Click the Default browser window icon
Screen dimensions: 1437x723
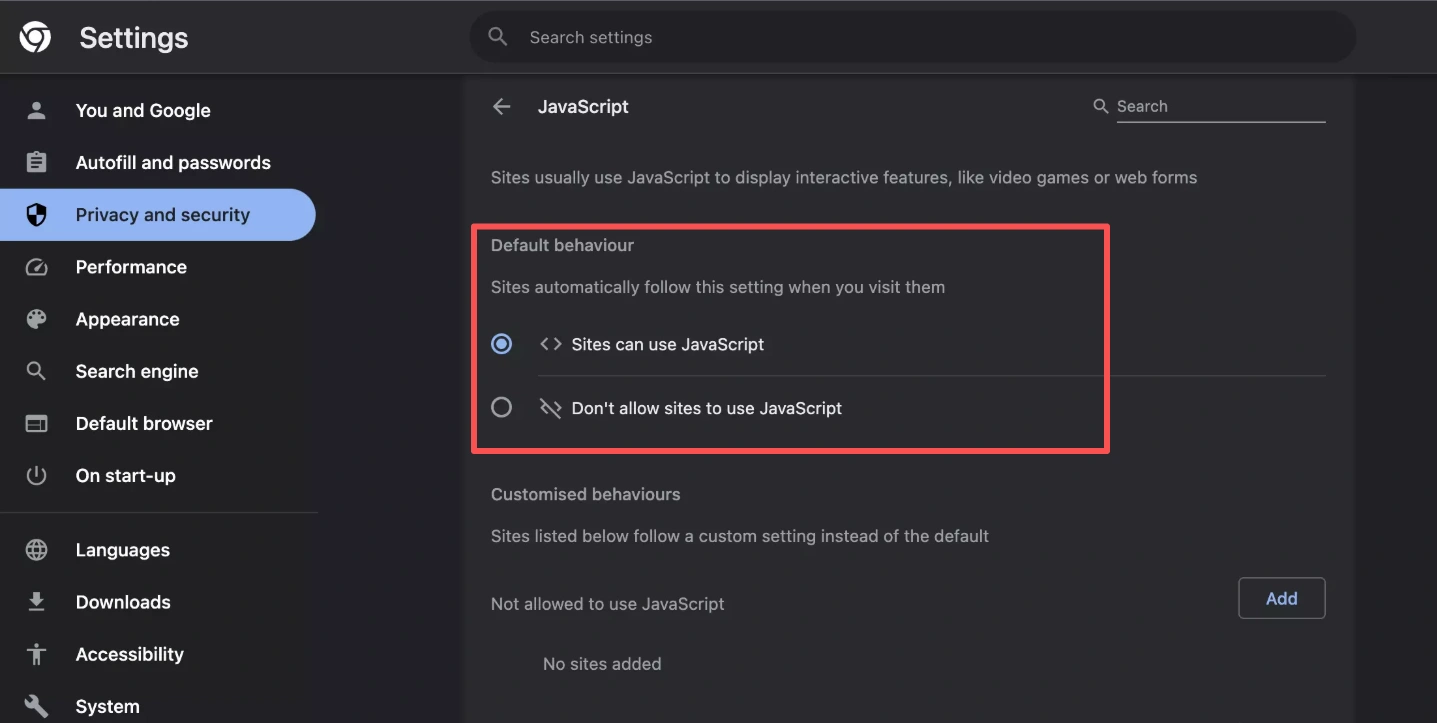pyautogui.click(x=36, y=423)
